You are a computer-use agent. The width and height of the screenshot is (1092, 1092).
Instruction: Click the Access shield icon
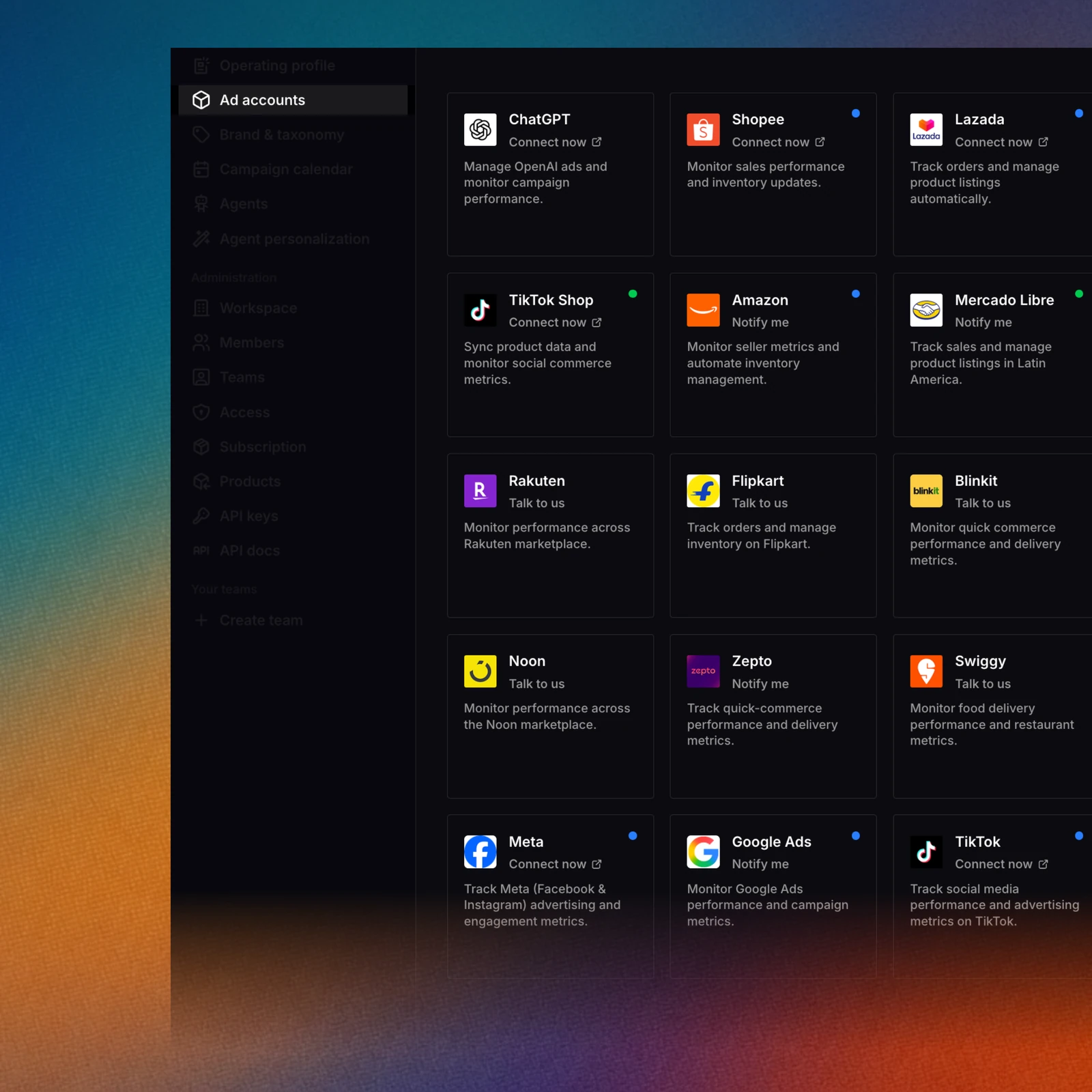click(201, 412)
